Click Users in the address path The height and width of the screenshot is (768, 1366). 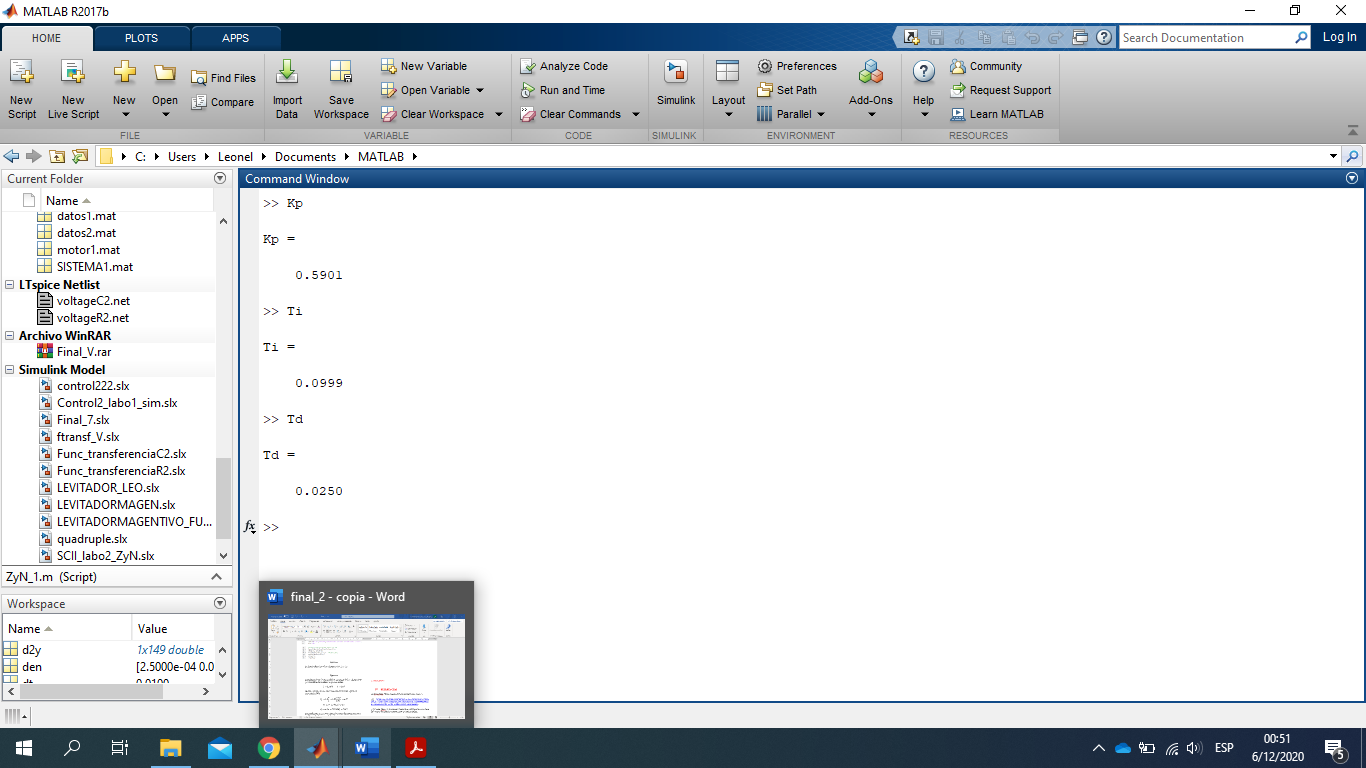[182, 157]
